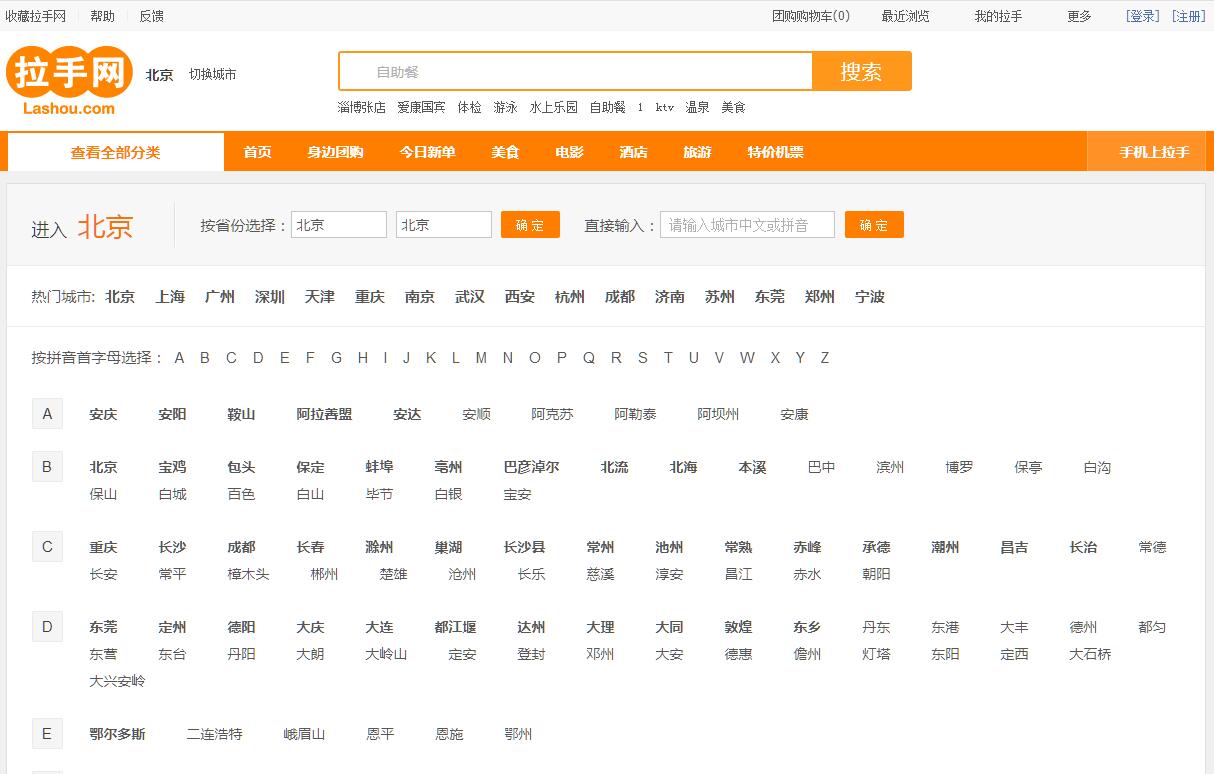Click the orange 搜索 search button
Screen dimensions: 1214x774
pos(861,72)
